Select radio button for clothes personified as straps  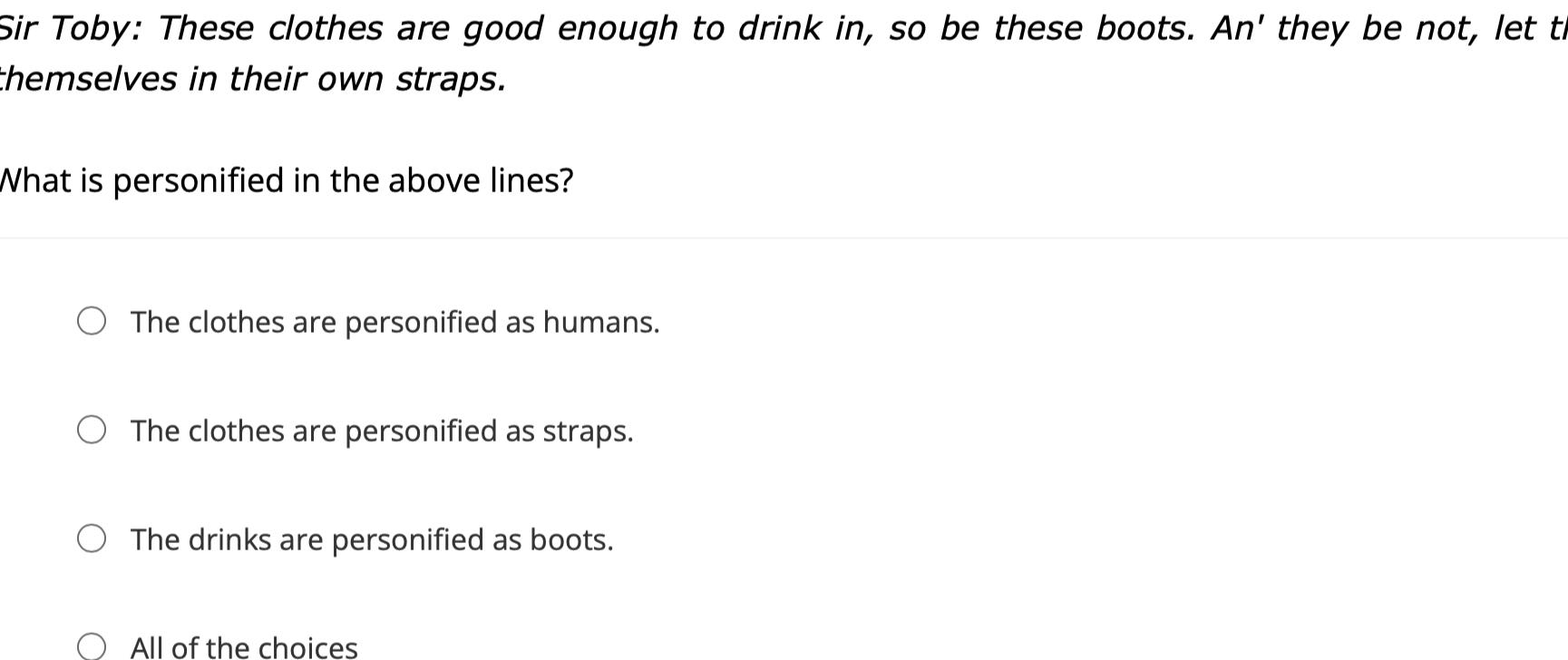pos(92,429)
